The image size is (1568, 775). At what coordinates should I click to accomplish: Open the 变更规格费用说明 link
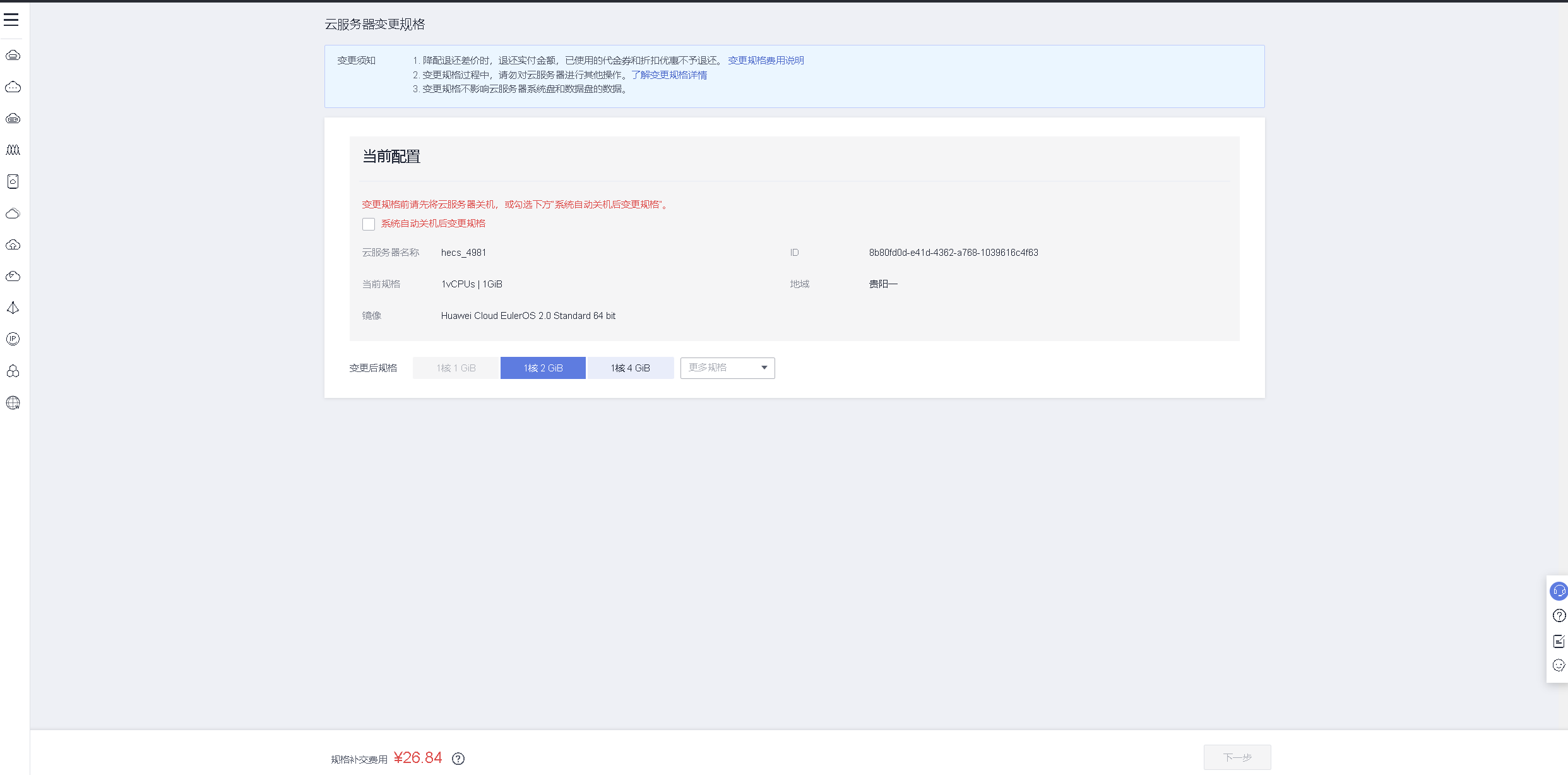[766, 61]
